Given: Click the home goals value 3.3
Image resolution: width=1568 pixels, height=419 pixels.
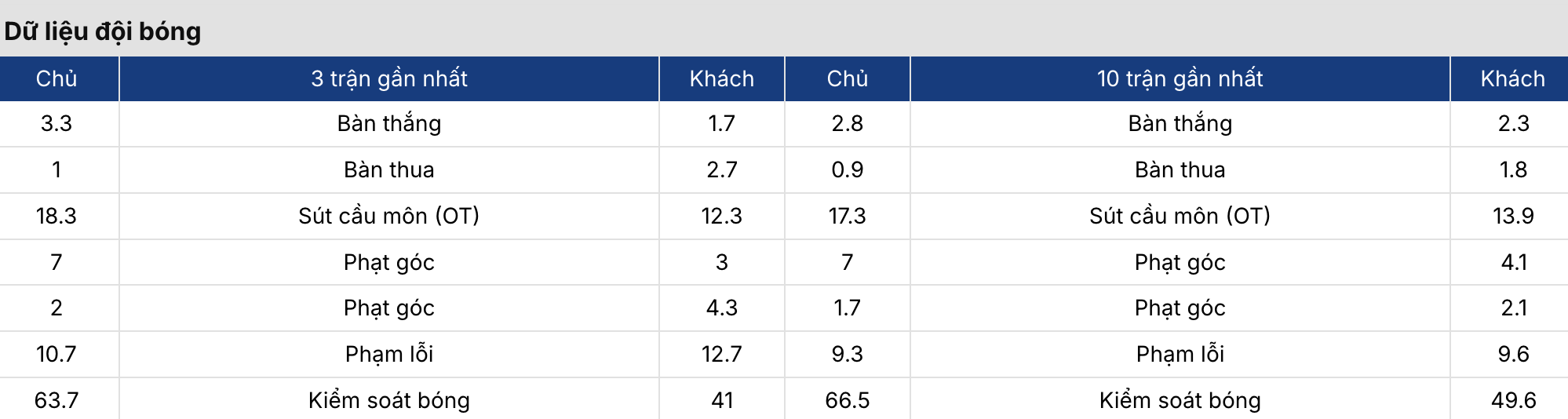Looking at the screenshot, I should click(57, 123).
